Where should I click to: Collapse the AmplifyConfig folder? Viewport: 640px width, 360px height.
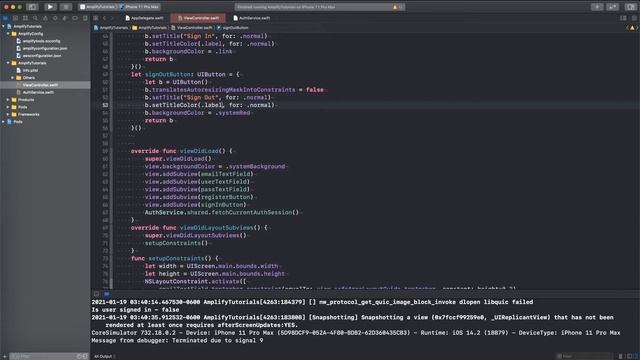click(8, 33)
